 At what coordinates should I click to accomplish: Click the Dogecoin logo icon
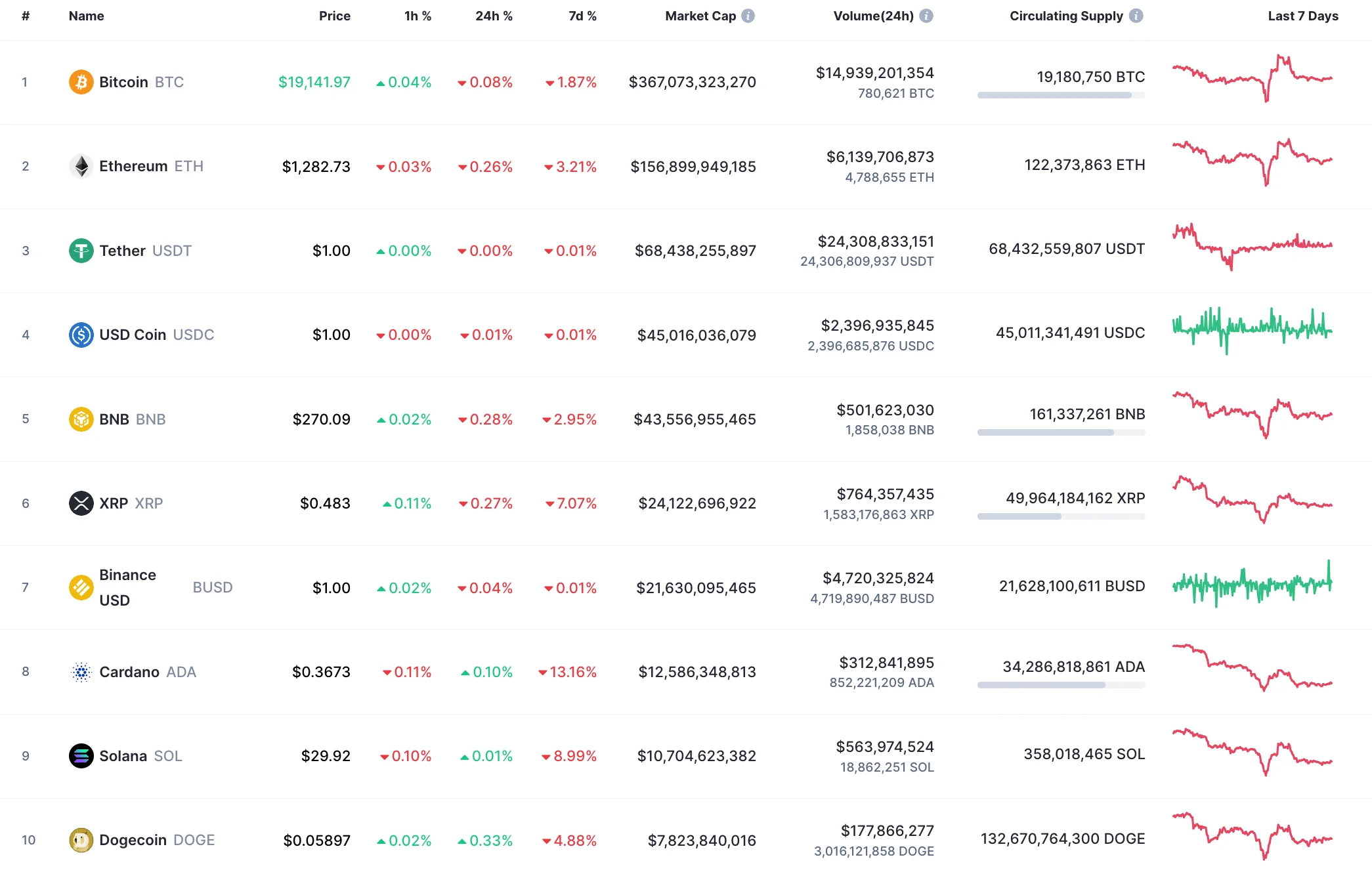[81, 840]
